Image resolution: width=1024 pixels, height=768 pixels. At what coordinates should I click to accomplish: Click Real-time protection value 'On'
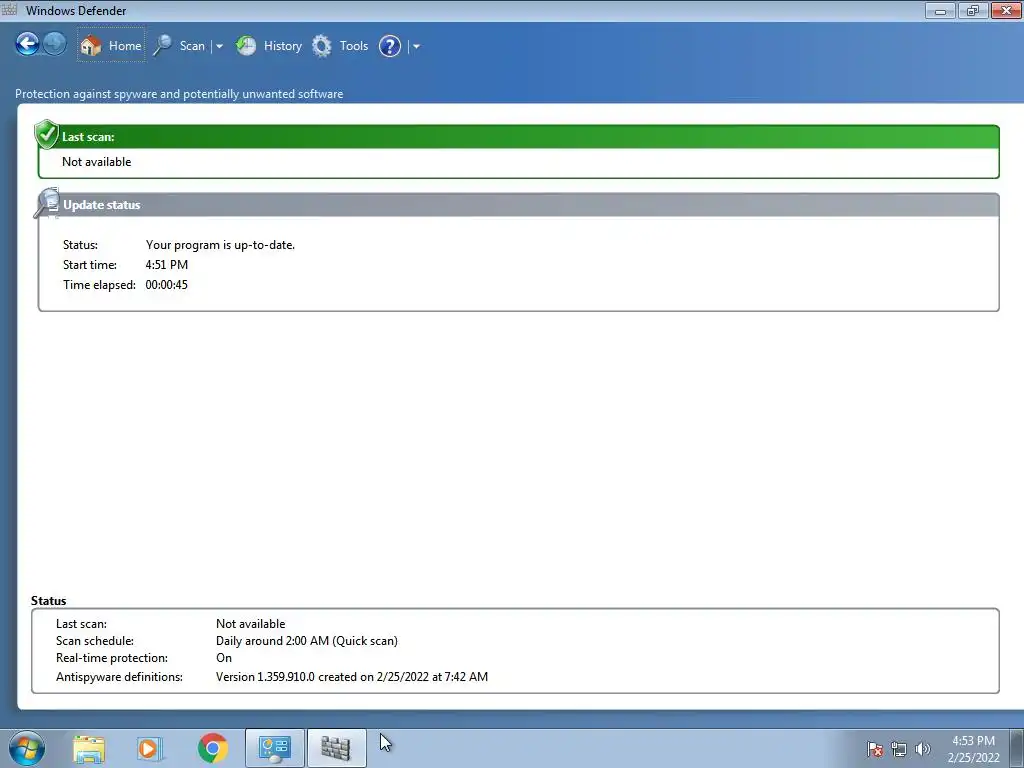pyautogui.click(x=224, y=658)
